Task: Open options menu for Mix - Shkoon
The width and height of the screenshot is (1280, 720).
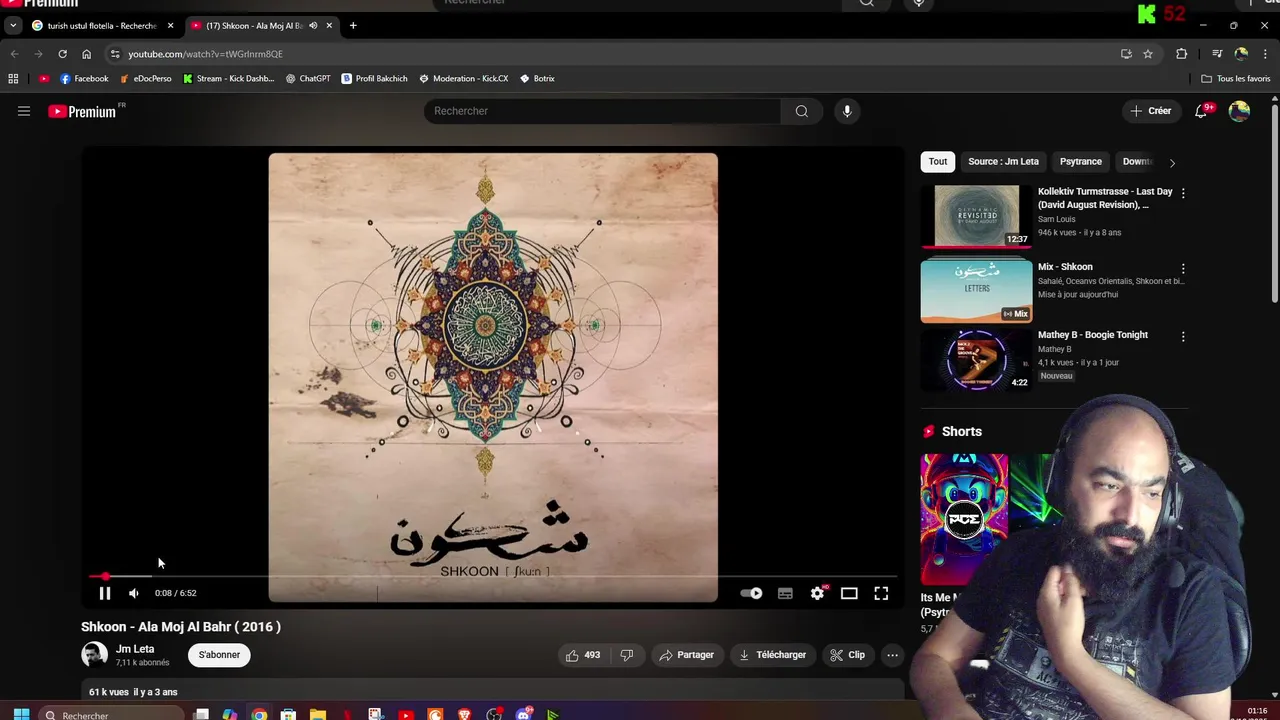Action: tap(1183, 269)
